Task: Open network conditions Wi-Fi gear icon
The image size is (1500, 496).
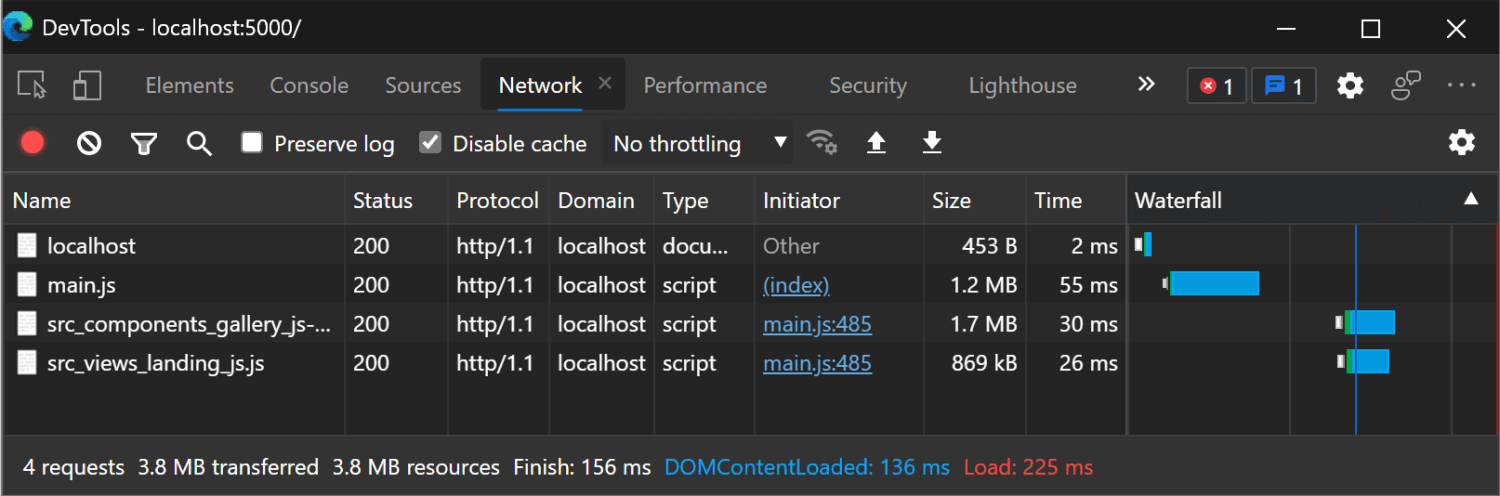Action: click(822, 143)
